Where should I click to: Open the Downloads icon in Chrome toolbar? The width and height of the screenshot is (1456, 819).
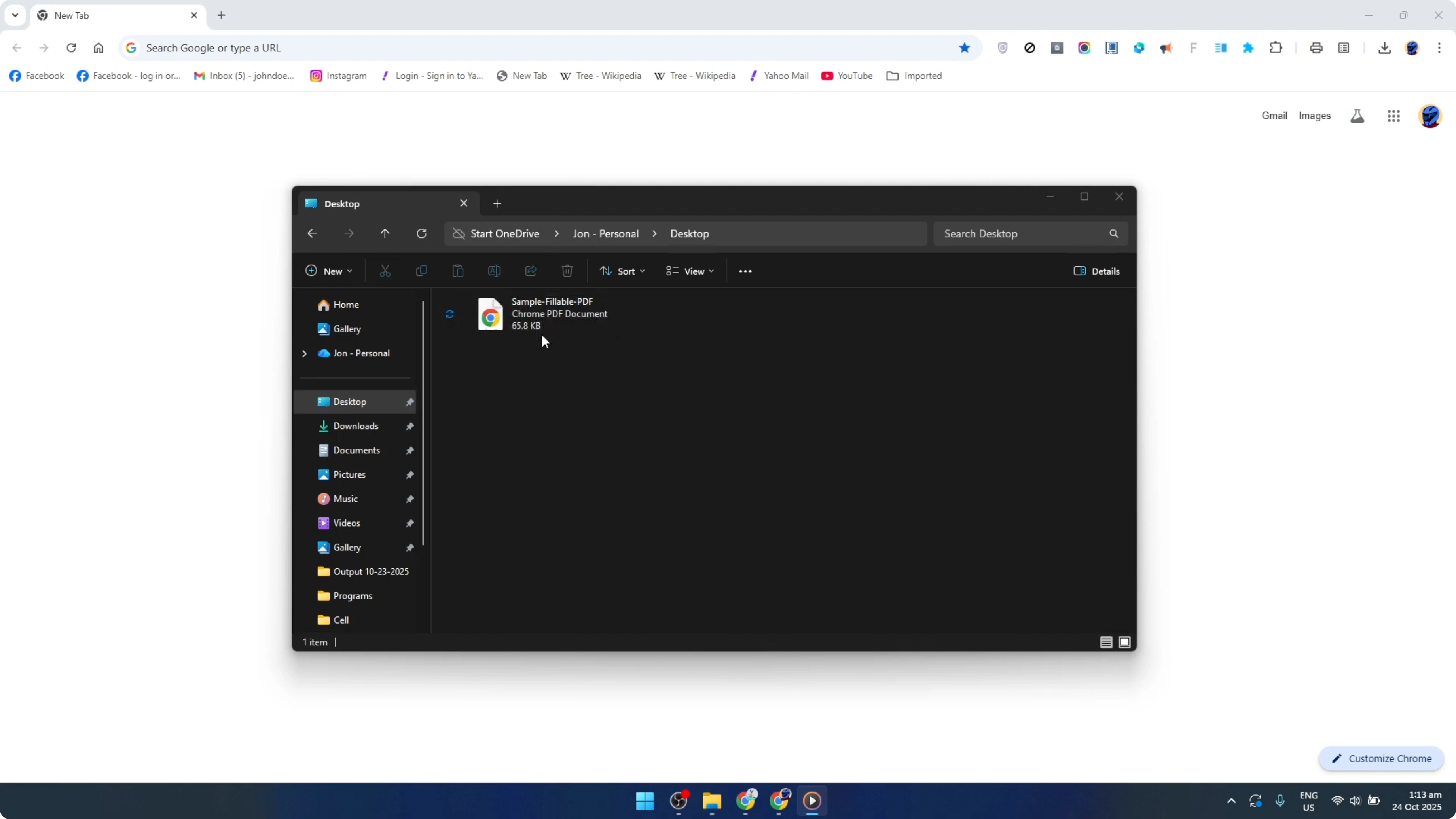point(1385,48)
